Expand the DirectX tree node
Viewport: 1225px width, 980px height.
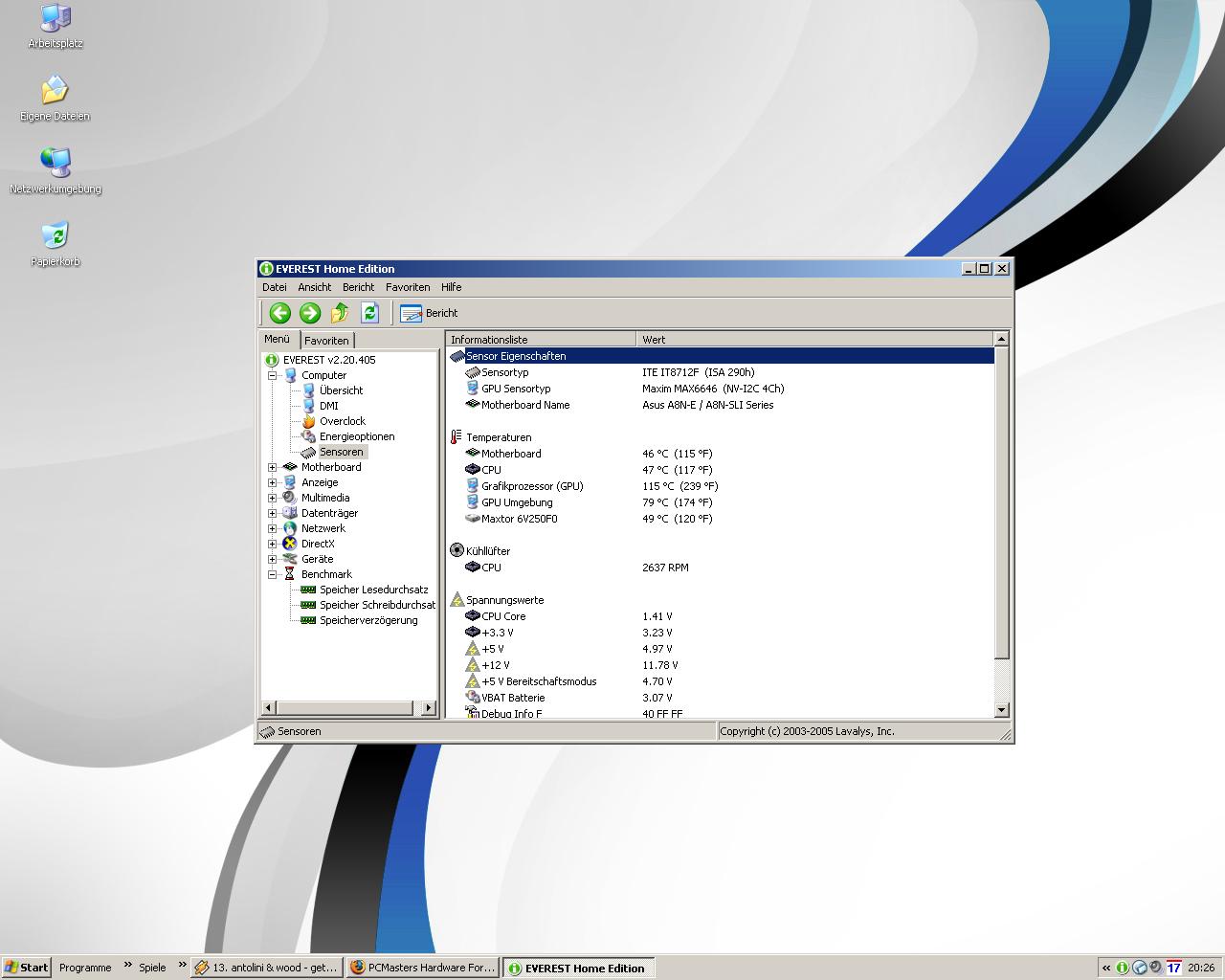(273, 544)
